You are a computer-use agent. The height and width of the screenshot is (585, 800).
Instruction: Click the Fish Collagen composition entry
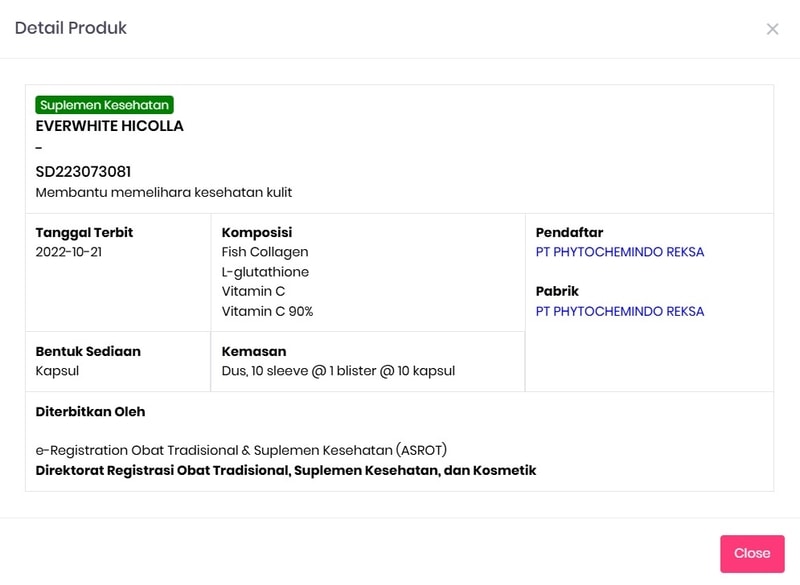(265, 252)
